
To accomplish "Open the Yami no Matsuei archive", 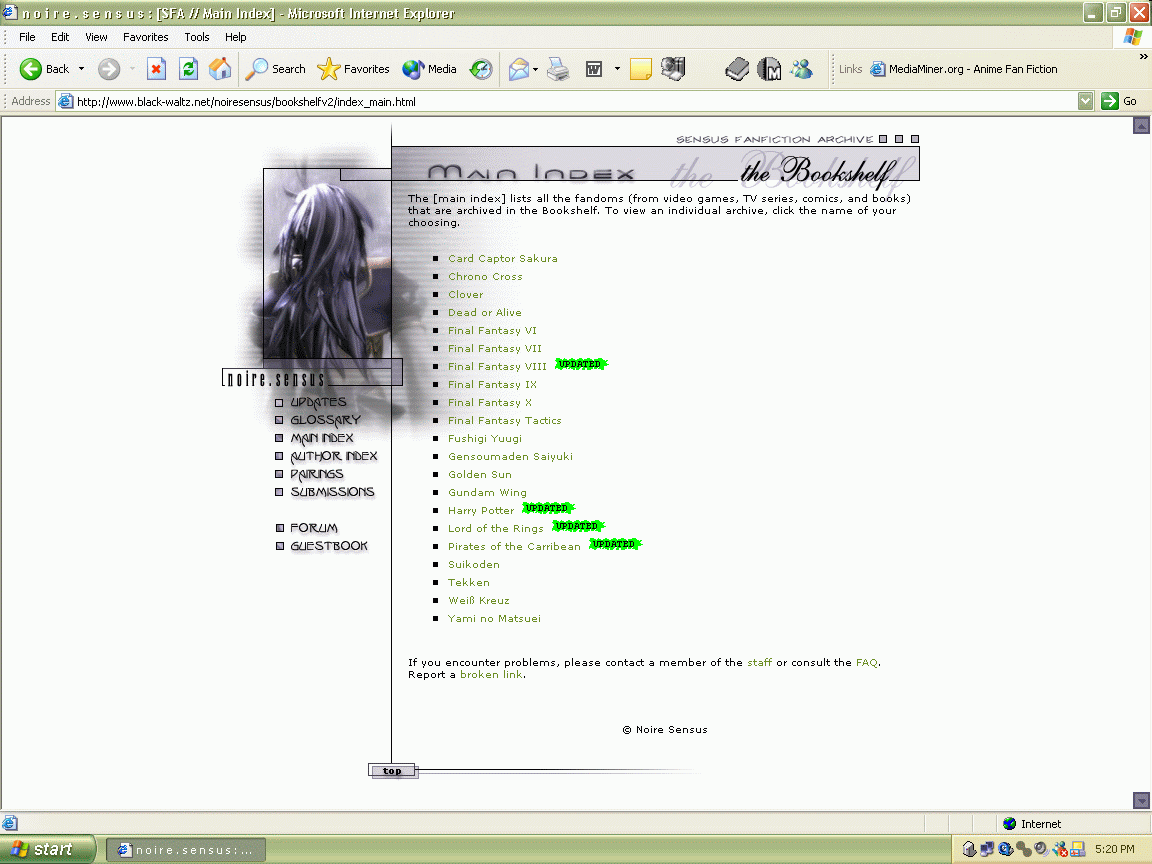I will point(494,619).
